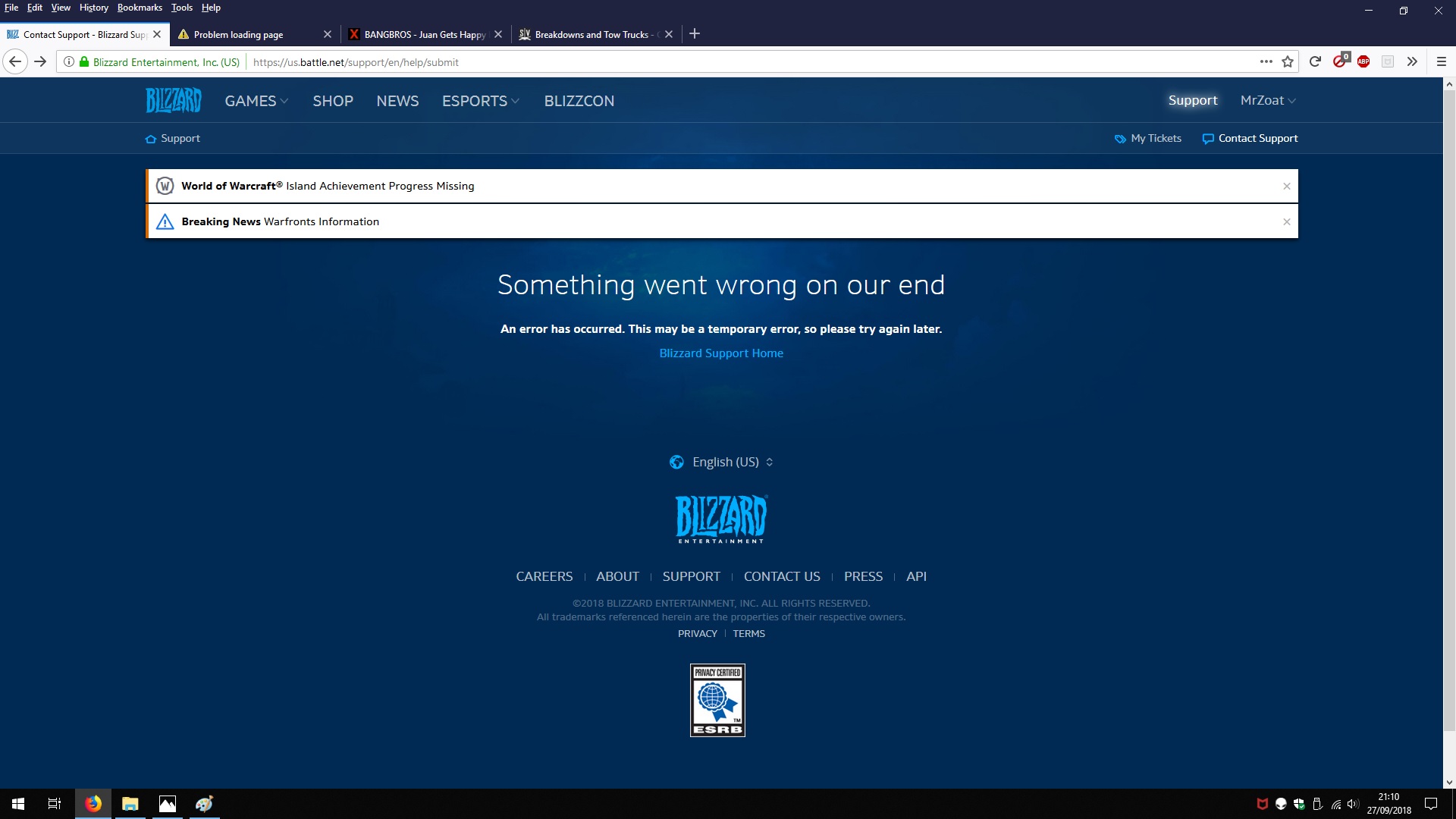Open File Explorer from the taskbar
The width and height of the screenshot is (1456, 819).
click(130, 804)
